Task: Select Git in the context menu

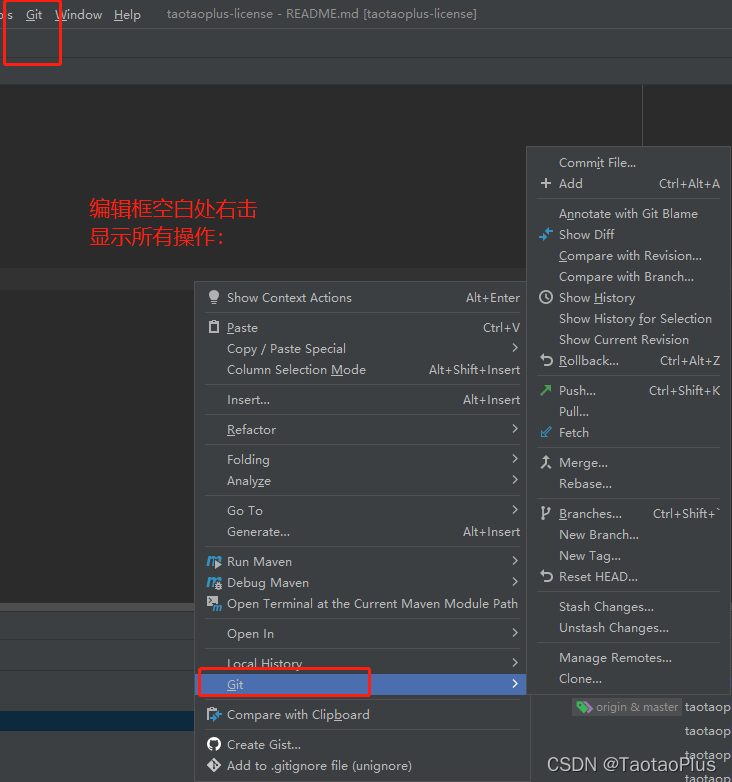Action: click(361, 684)
